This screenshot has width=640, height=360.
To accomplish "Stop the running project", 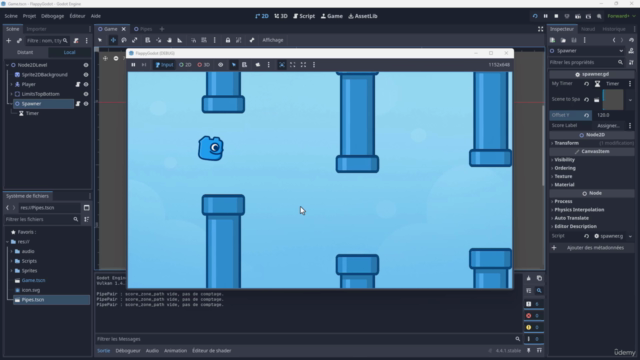I will pyautogui.click(x=556, y=16).
